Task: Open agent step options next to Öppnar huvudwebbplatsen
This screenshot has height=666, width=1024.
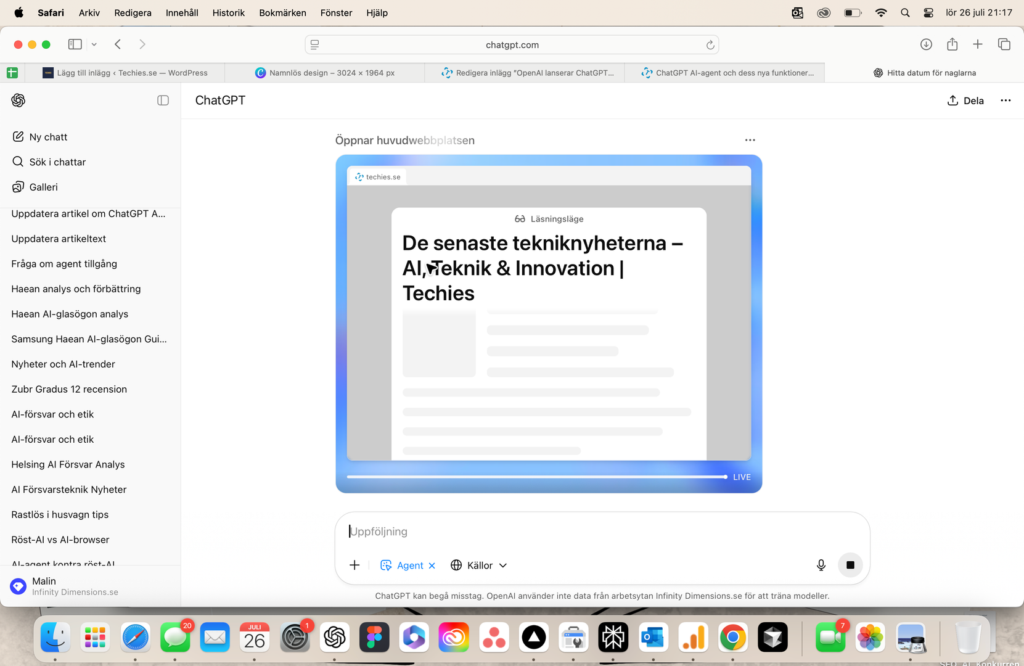Action: (x=750, y=140)
